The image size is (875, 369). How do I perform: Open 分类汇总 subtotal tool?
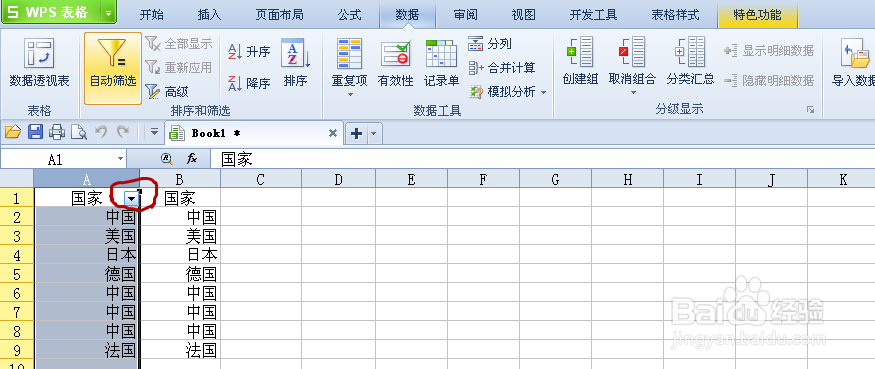(x=690, y=60)
